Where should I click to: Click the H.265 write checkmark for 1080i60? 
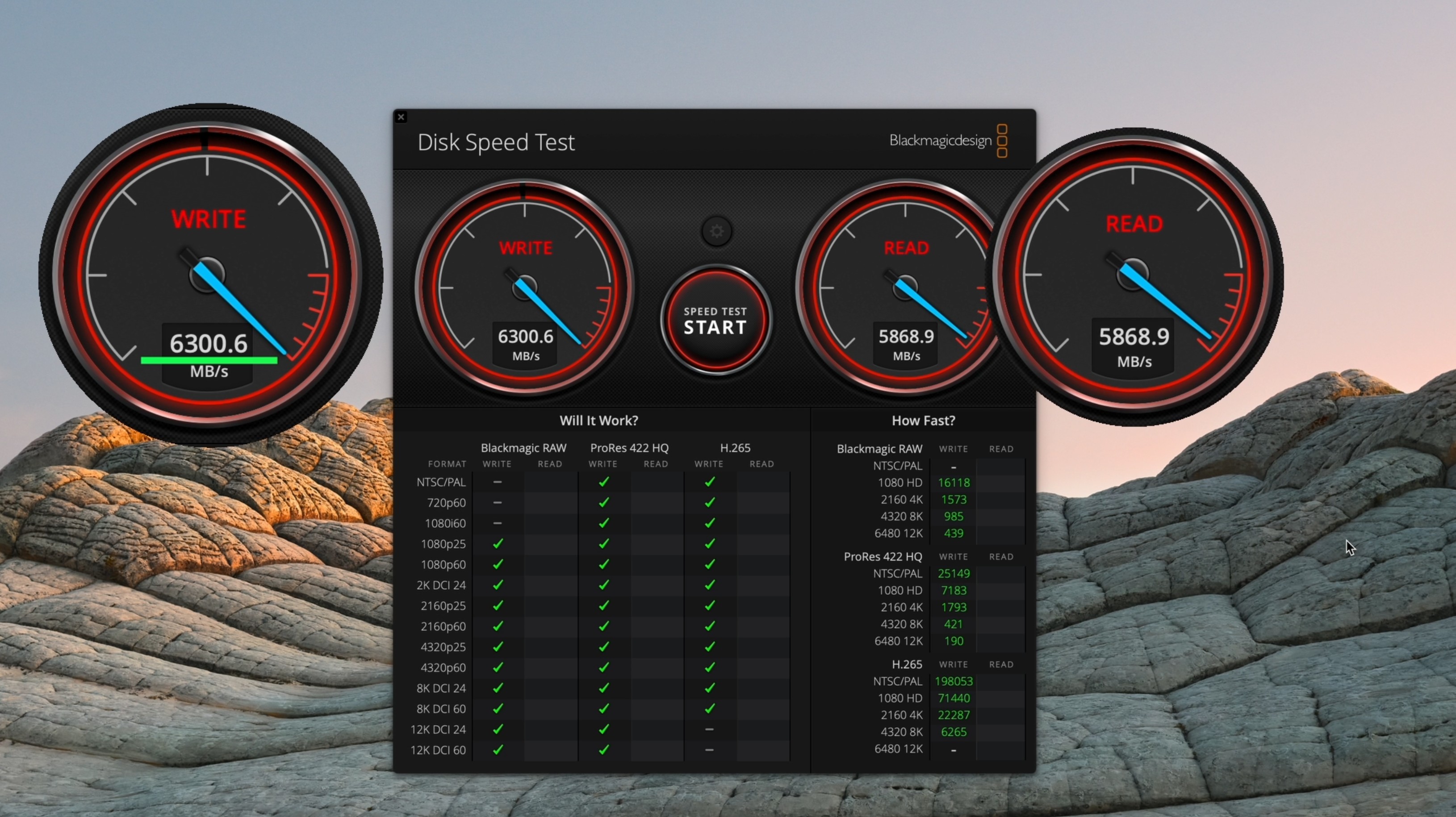point(709,523)
